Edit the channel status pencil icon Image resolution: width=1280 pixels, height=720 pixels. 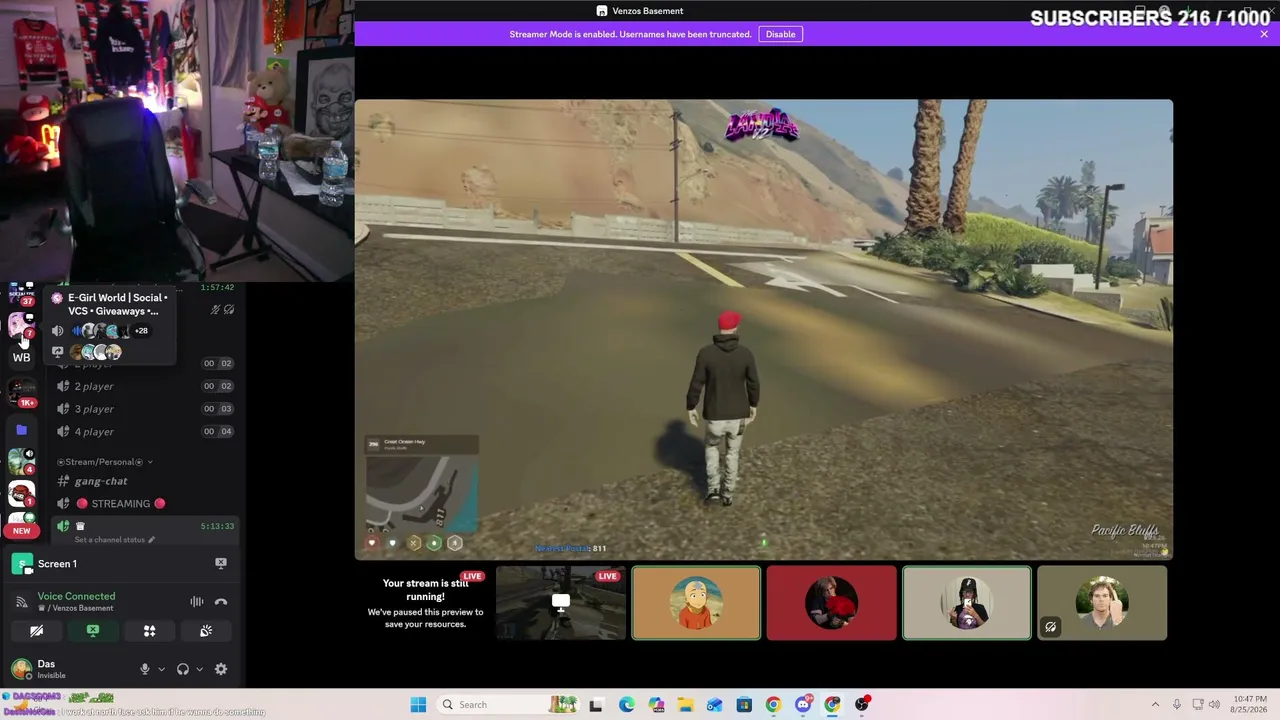152,540
